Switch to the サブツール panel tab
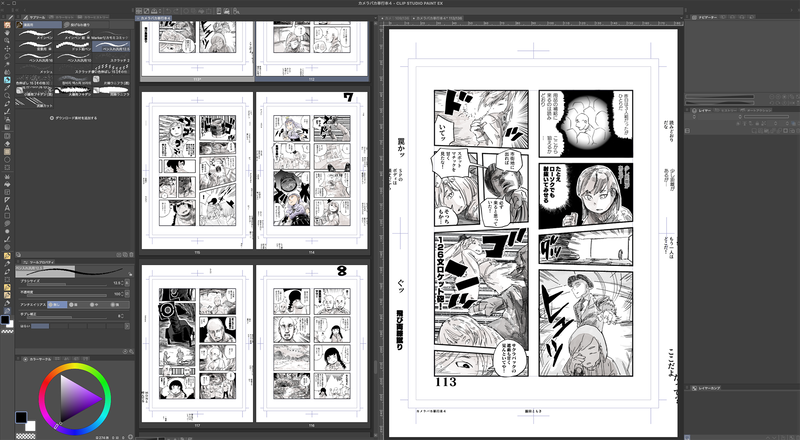 (x=35, y=17)
